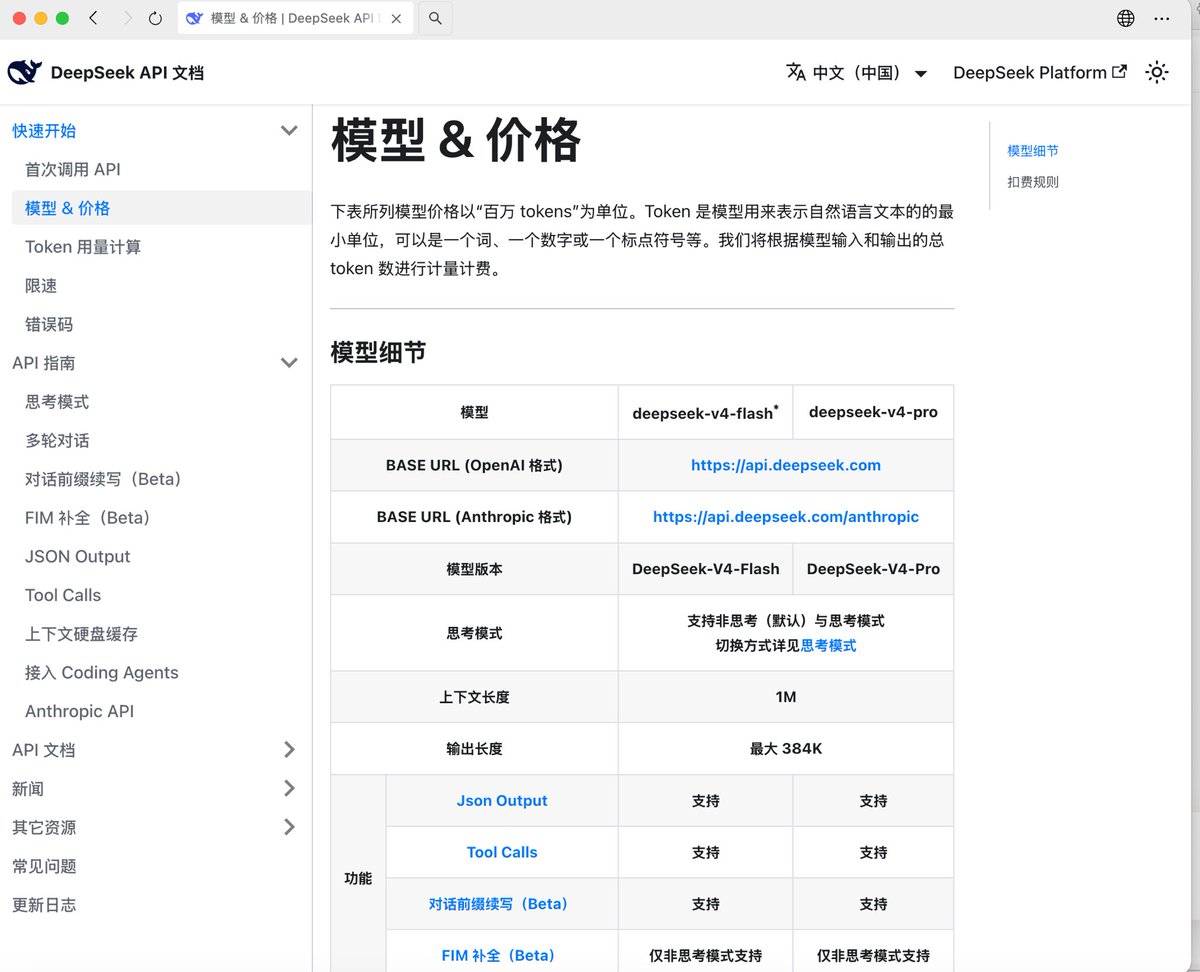Open the browser ellipsis menu
Image resolution: width=1200 pixels, height=972 pixels.
coord(1162,17)
